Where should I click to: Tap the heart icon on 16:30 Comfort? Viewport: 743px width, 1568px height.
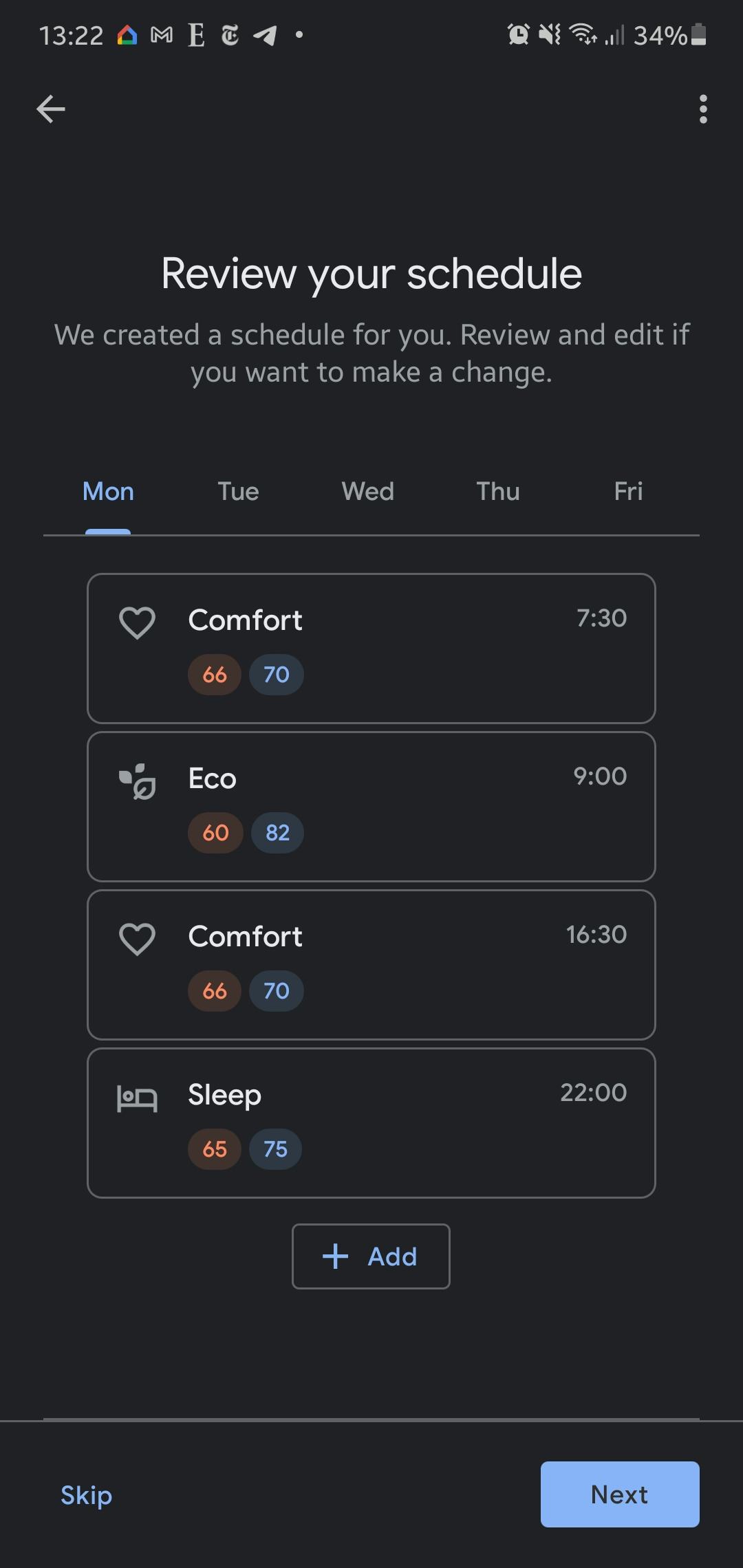pos(137,939)
